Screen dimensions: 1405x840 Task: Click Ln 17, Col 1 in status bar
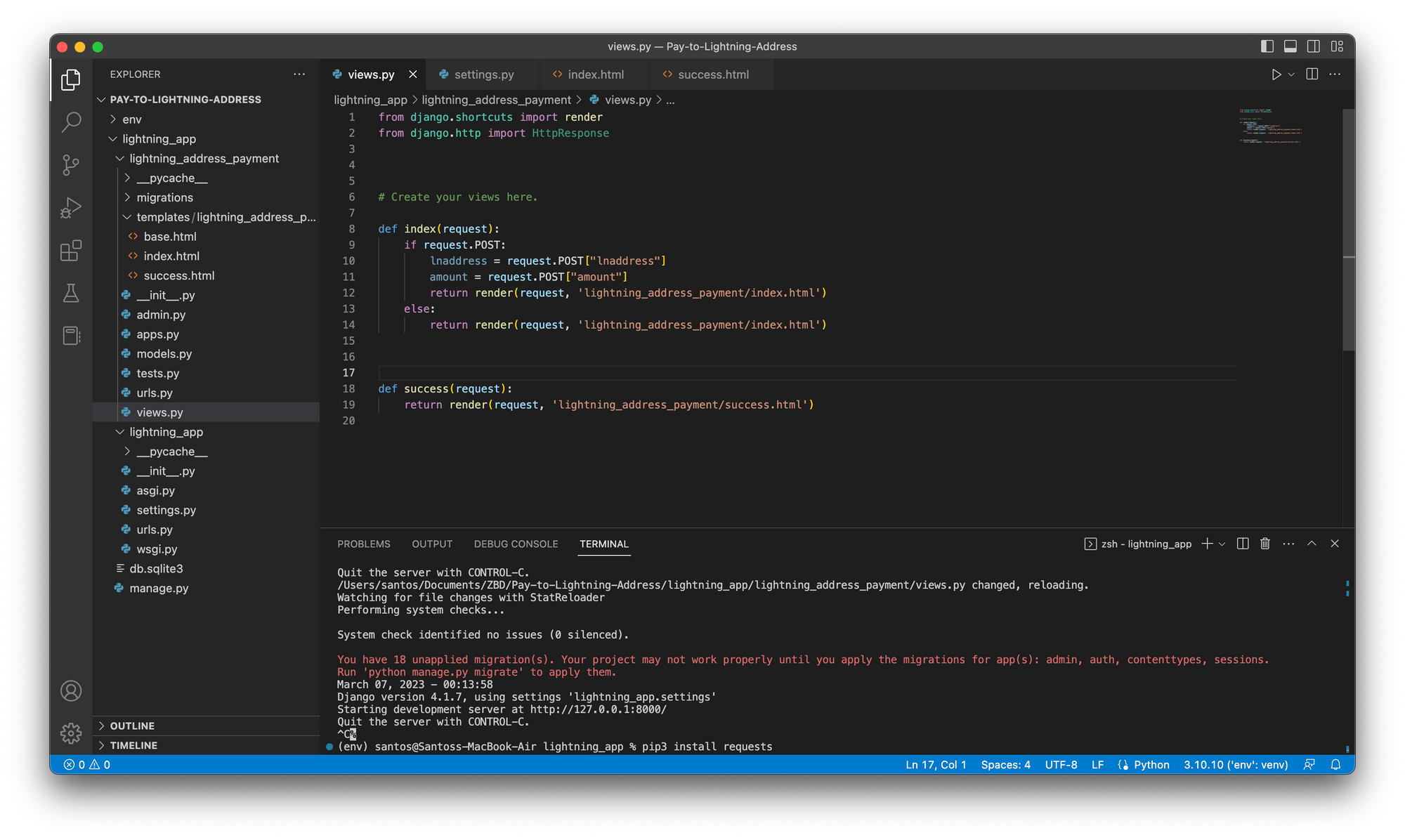936,765
